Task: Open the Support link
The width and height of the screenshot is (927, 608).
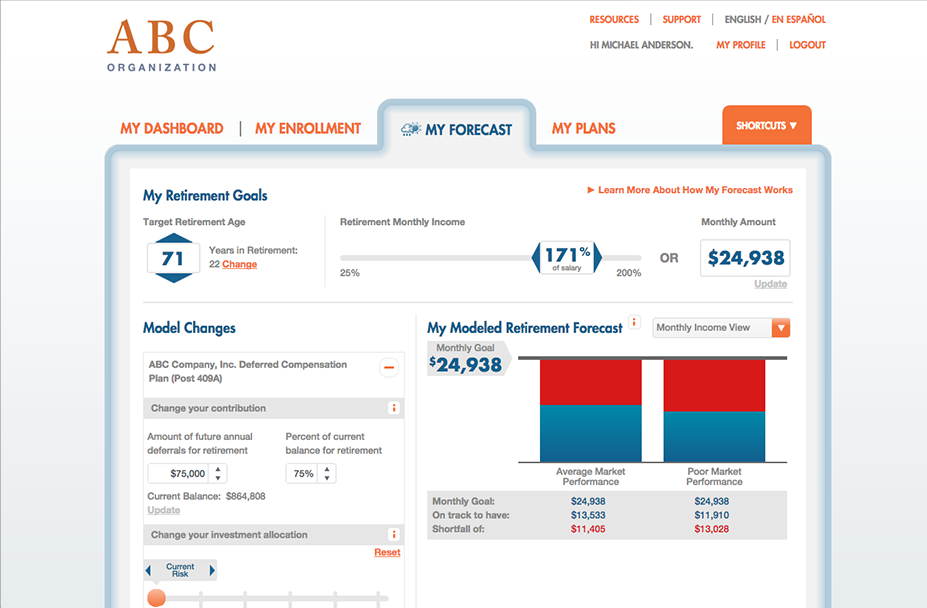Action: point(682,20)
